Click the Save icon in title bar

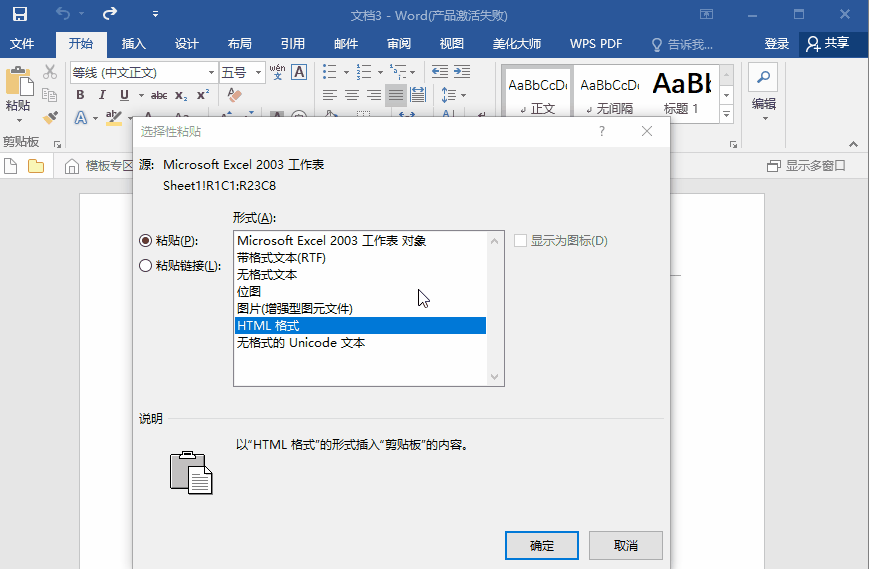(x=20, y=14)
